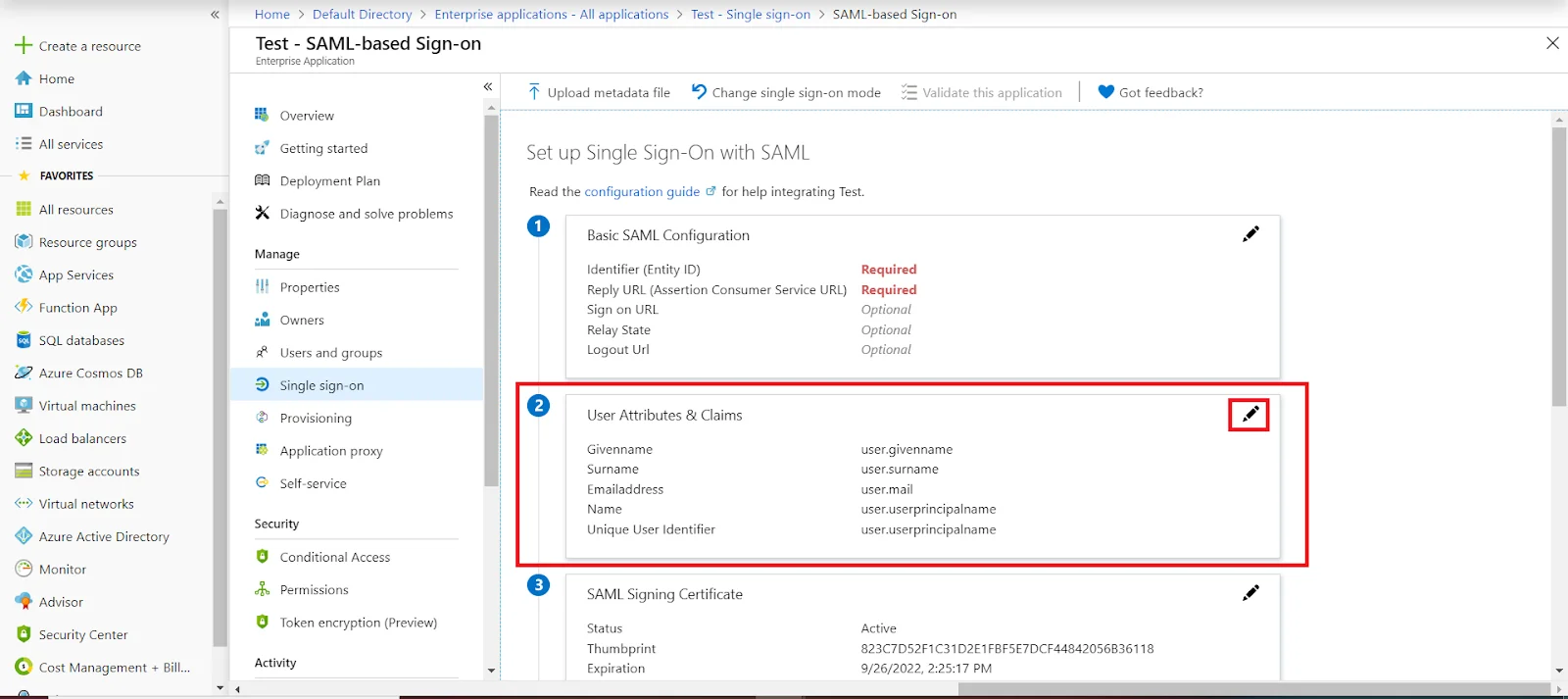Collapse the left portal sidebar chevron
Screen dimensions: 1568x699
tap(215, 15)
